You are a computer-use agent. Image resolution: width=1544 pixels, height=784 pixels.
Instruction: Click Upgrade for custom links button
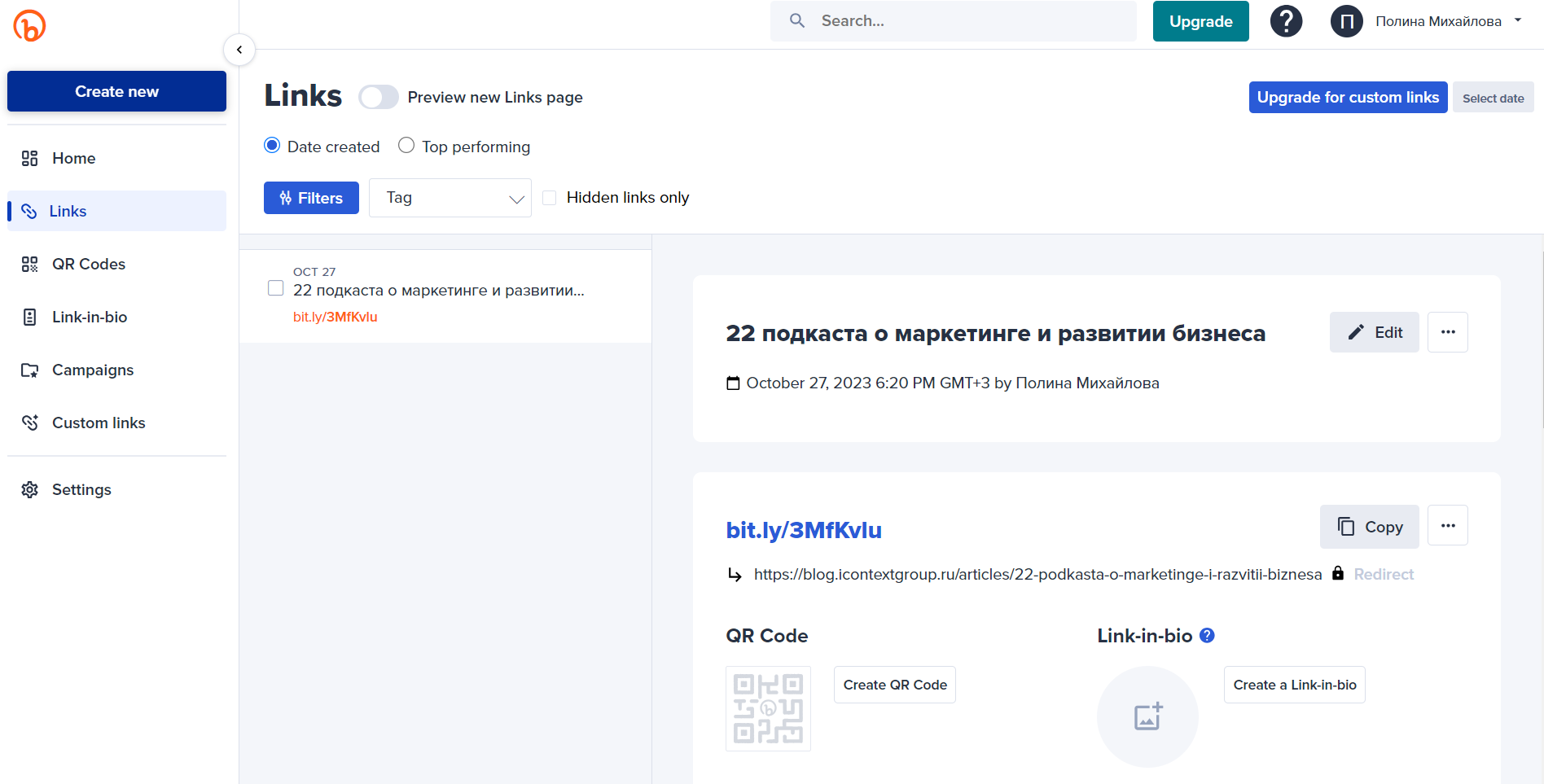click(x=1348, y=98)
